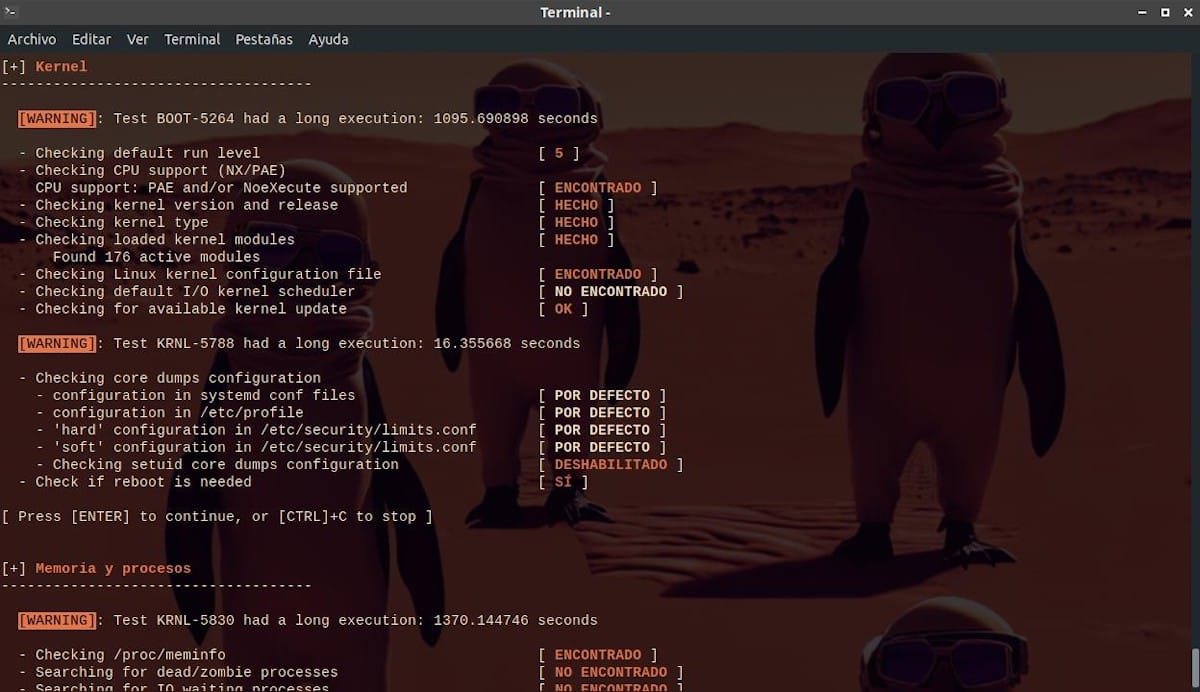Click OK beside available kernel update
Image resolution: width=1200 pixels, height=692 pixels.
click(x=564, y=309)
